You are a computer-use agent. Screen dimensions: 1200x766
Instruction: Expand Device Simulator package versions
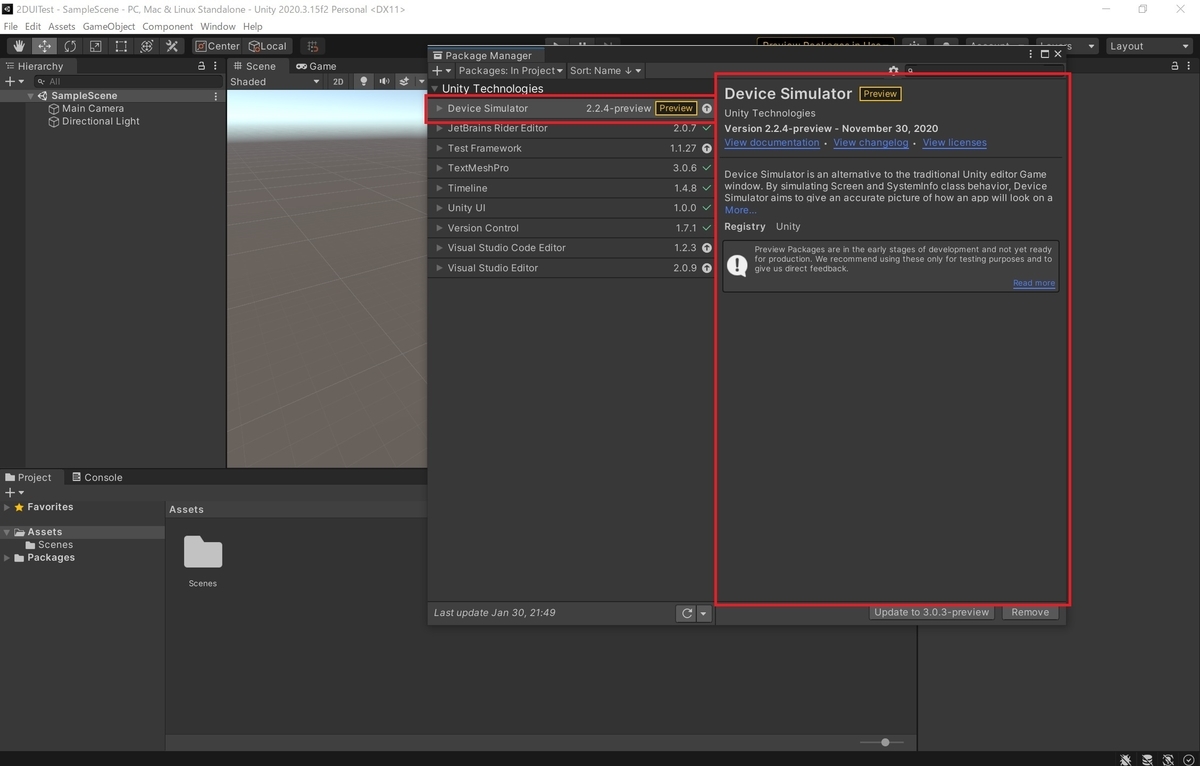[439, 108]
